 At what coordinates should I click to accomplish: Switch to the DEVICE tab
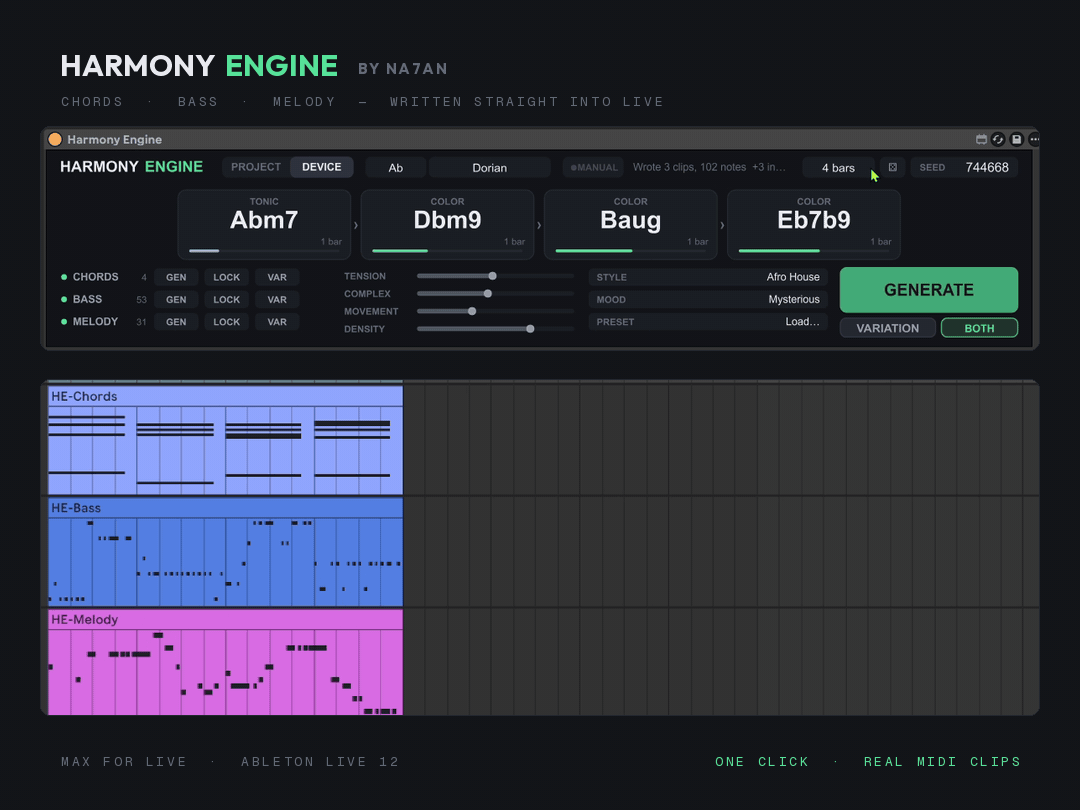point(322,167)
